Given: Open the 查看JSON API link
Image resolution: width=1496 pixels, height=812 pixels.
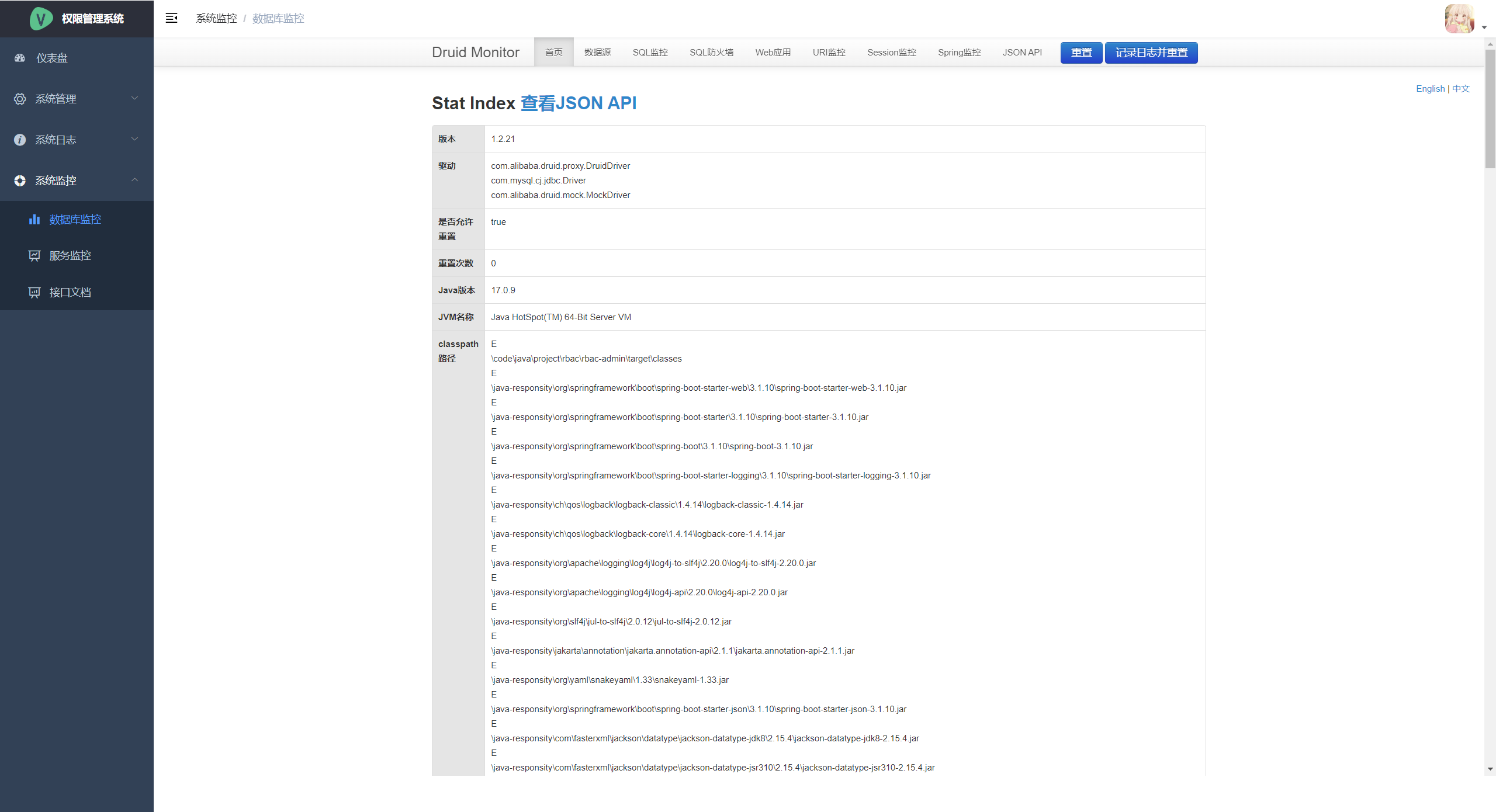Looking at the screenshot, I should (x=578, y=103).
